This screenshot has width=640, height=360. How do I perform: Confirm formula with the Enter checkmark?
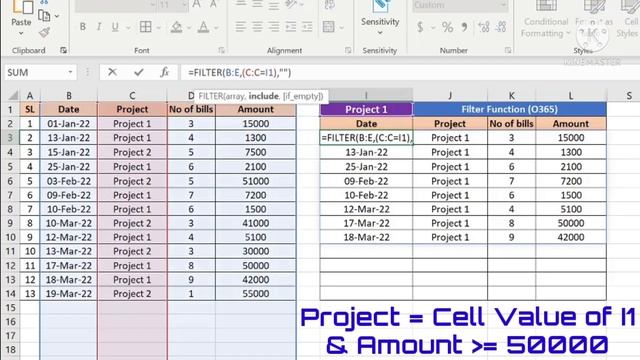pyautogui.click(x=139, y=72)
